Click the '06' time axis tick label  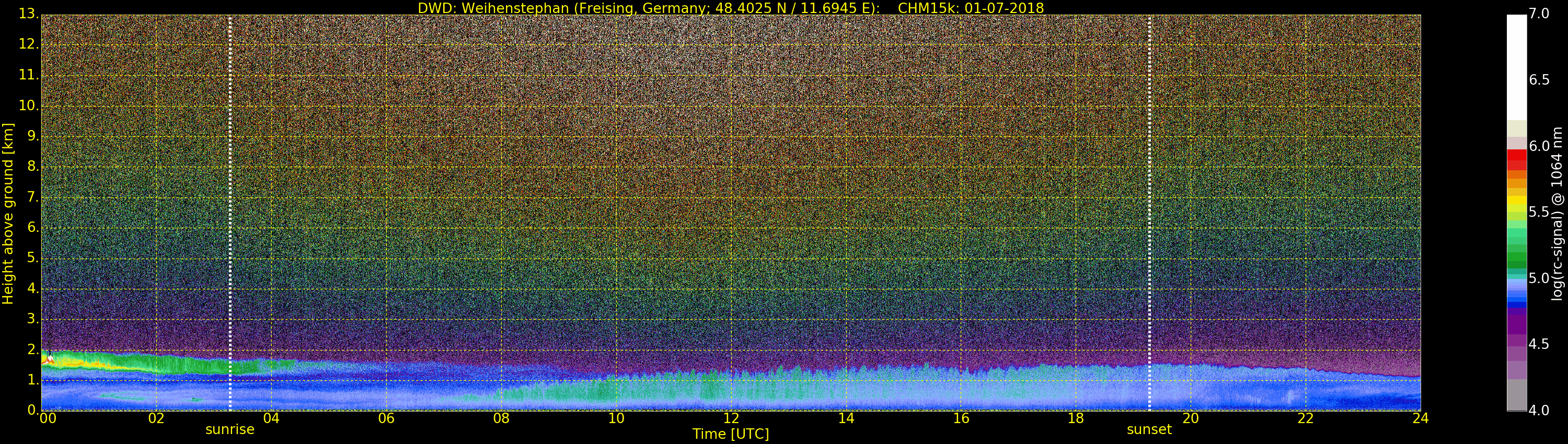coord(386,418)
